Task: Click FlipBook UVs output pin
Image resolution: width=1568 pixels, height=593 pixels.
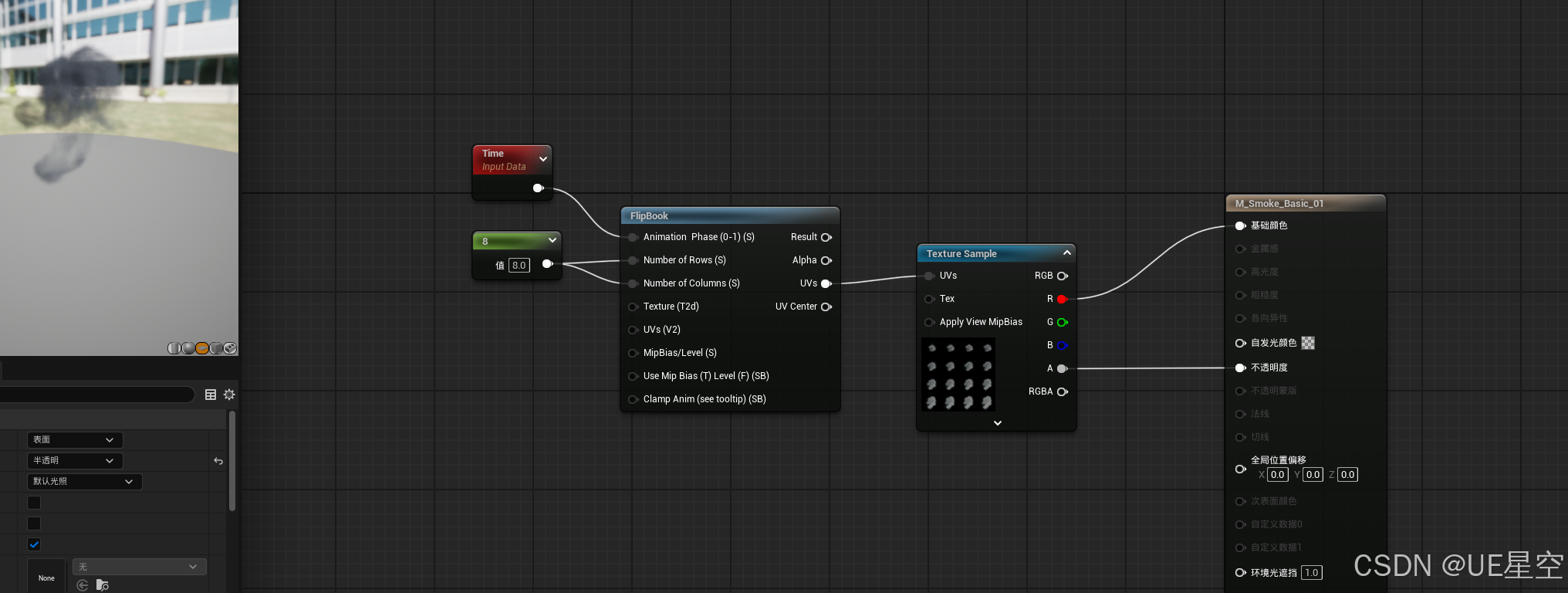Action: pyautogui.click(x=826, y=283)
